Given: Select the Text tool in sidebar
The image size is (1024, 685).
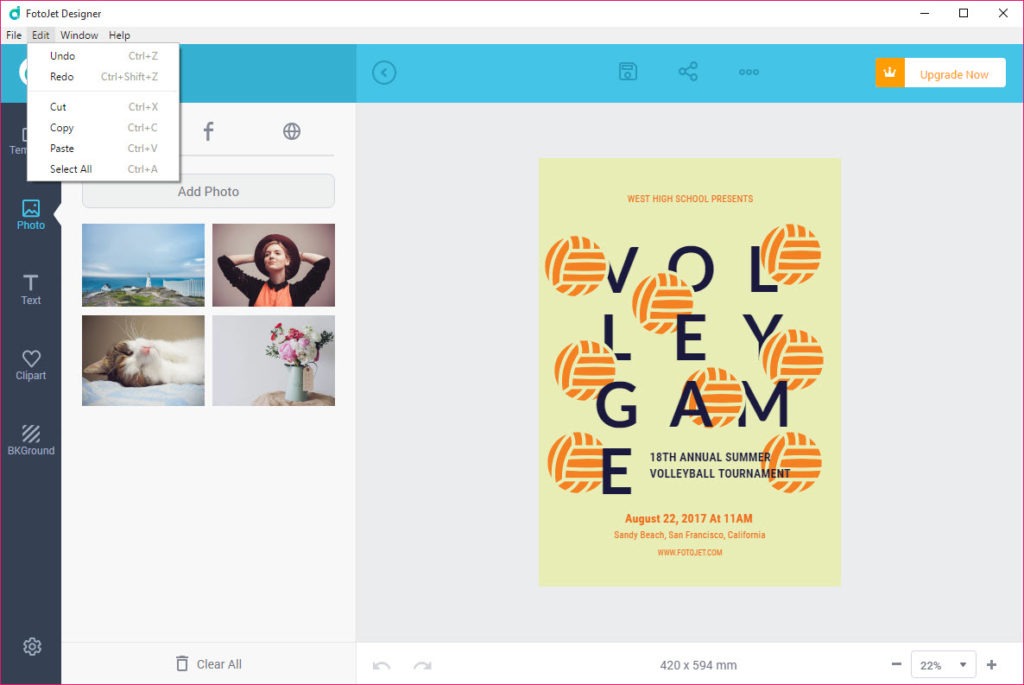Looking at the screenshot, I should pyautogui.click(x=31, y=289).
